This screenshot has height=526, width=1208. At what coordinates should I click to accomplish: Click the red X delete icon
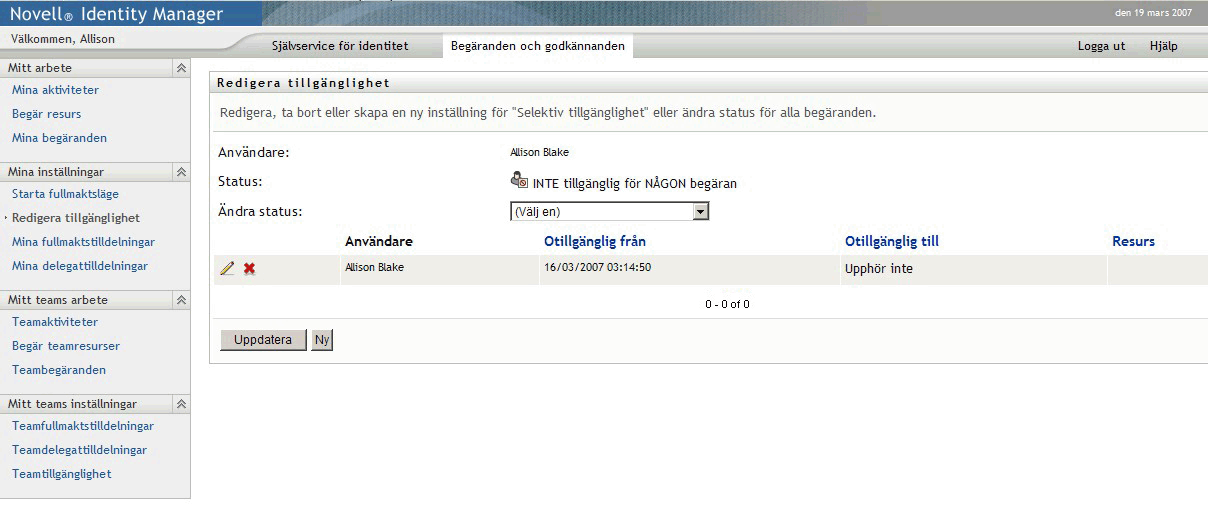pyautogui.click(x=249, y=268)
